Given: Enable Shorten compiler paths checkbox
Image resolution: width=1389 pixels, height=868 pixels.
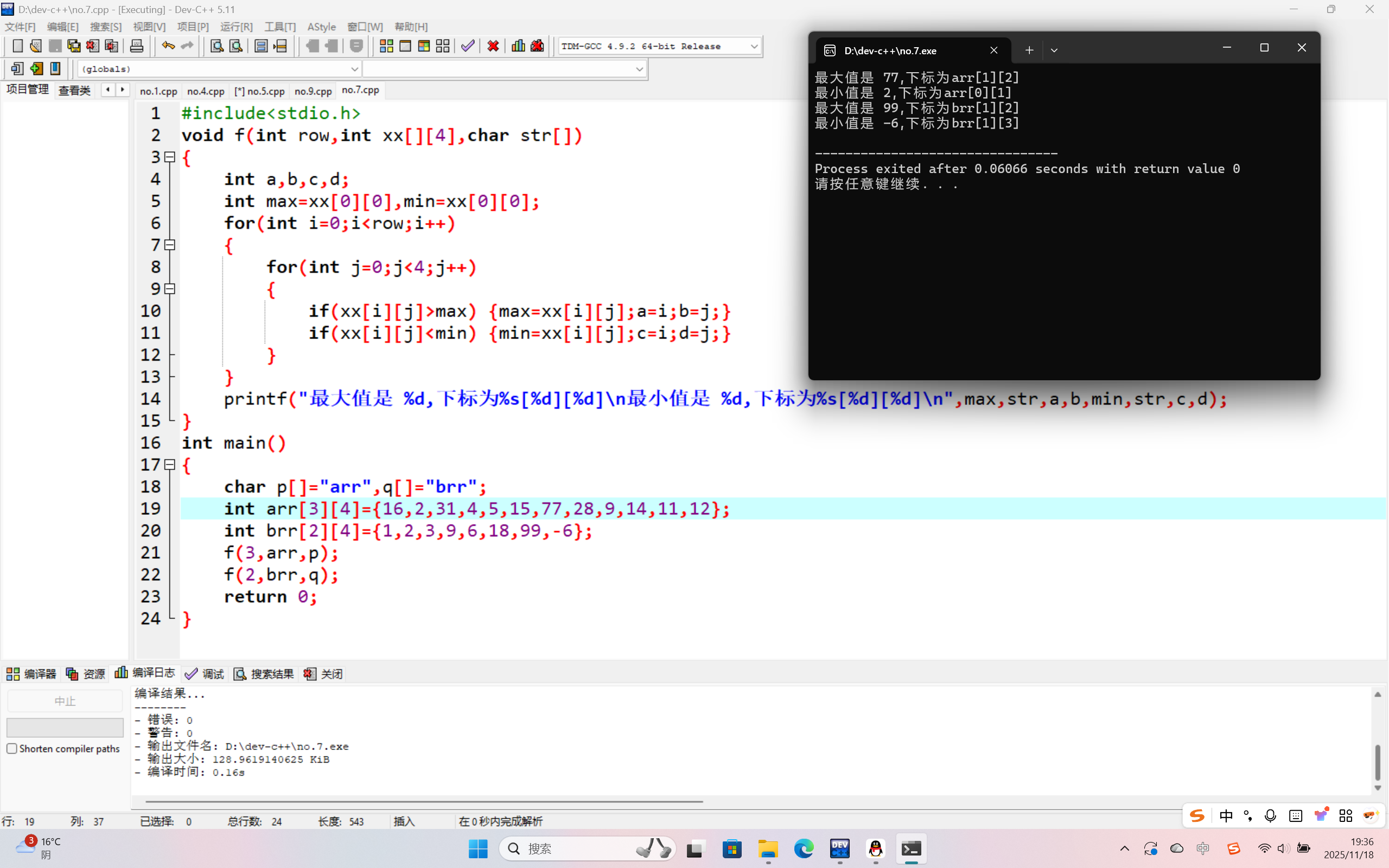Looking at the screenshot, I should coord(12,749).
